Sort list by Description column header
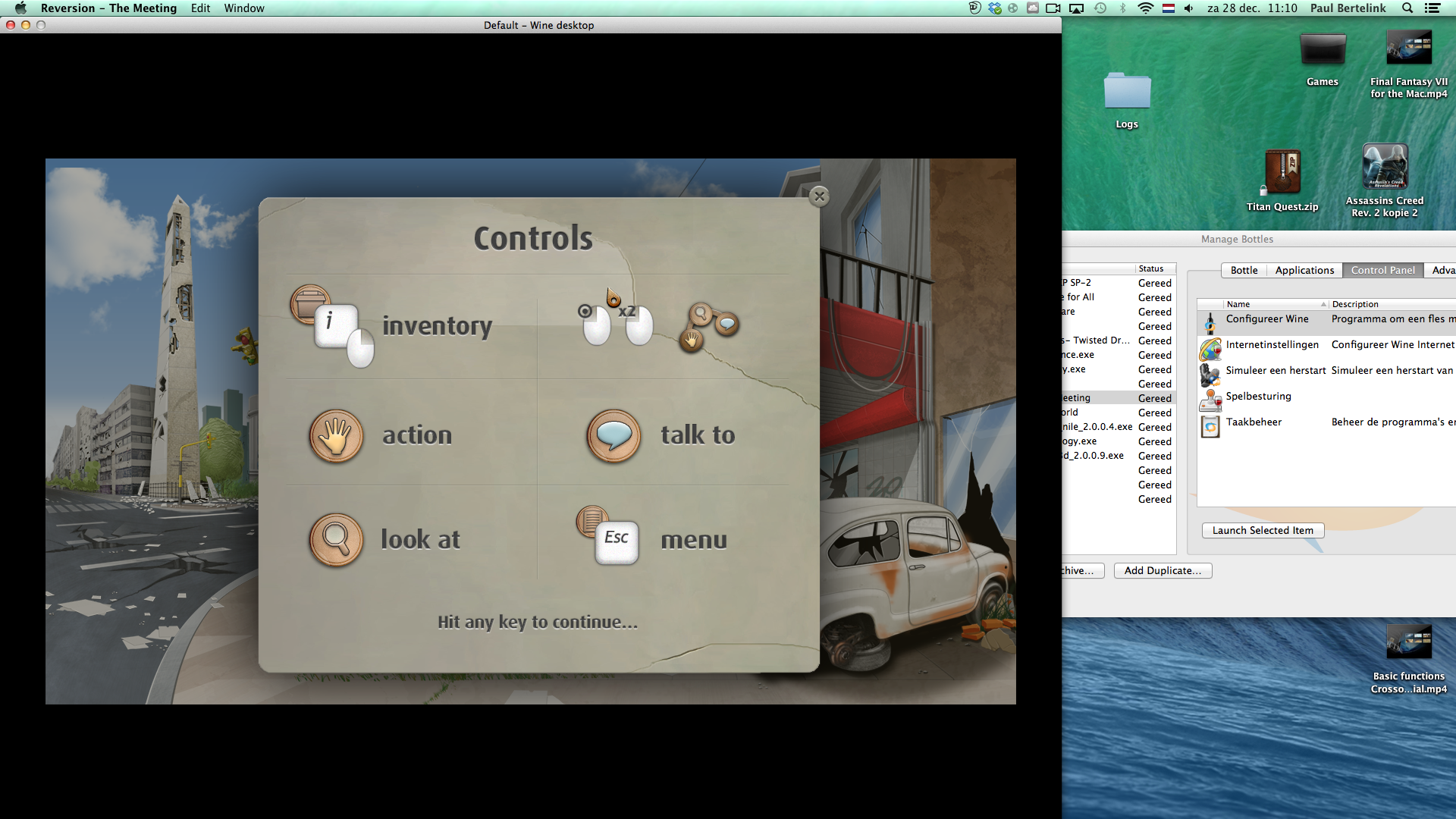This screenshot has width=1456, height=819. 1392,304
